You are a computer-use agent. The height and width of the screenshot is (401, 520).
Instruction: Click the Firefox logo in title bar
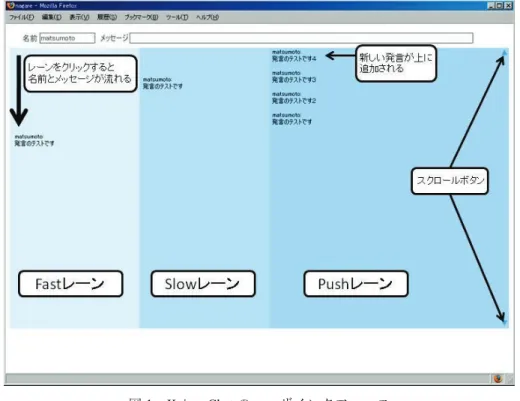10,6
